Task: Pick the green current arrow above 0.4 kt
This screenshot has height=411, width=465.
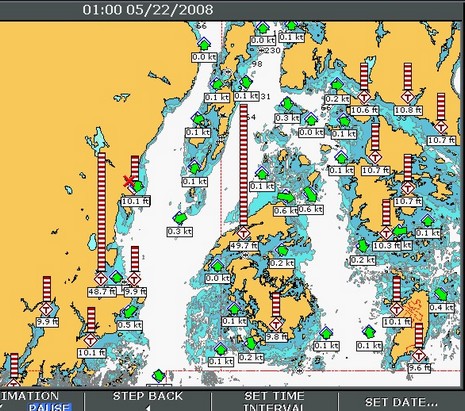Action: point(441,294)
